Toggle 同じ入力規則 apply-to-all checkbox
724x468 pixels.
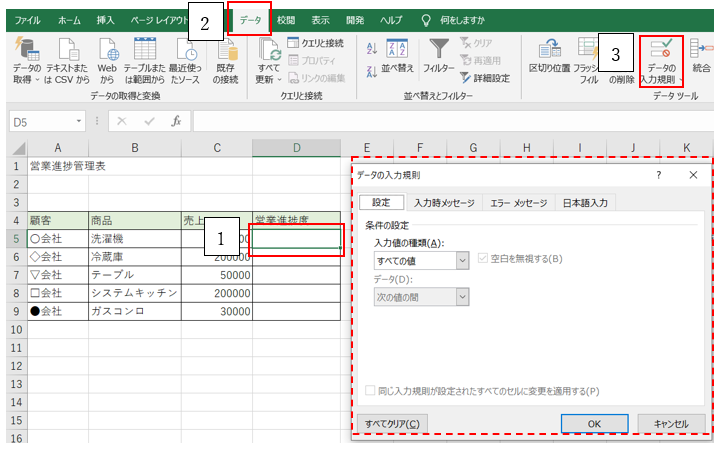tap(371, 391)
